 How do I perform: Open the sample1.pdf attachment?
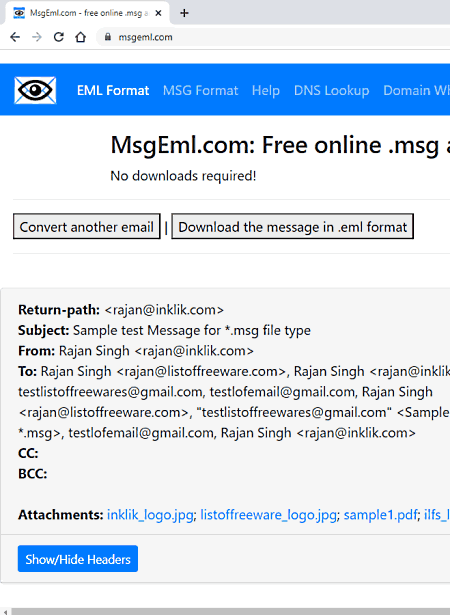(x=380, y=515)
